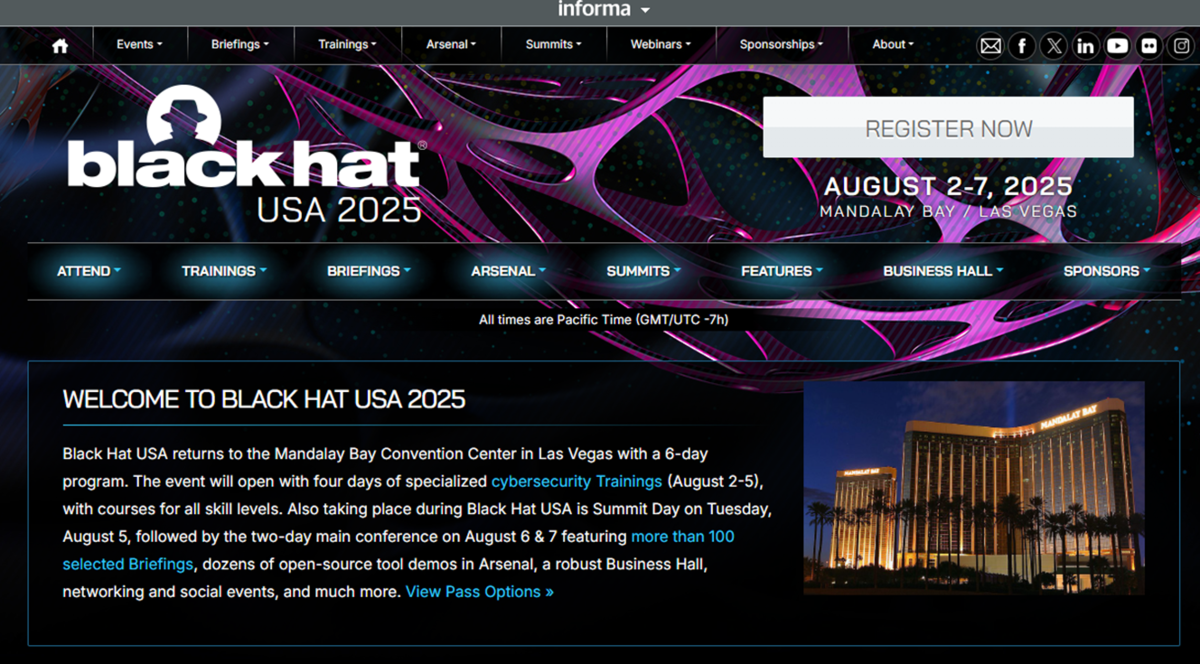Select BUSINESS HALL in the event navigation
This screenshot has height=664, width=1200.
click(x=943, y=271)
